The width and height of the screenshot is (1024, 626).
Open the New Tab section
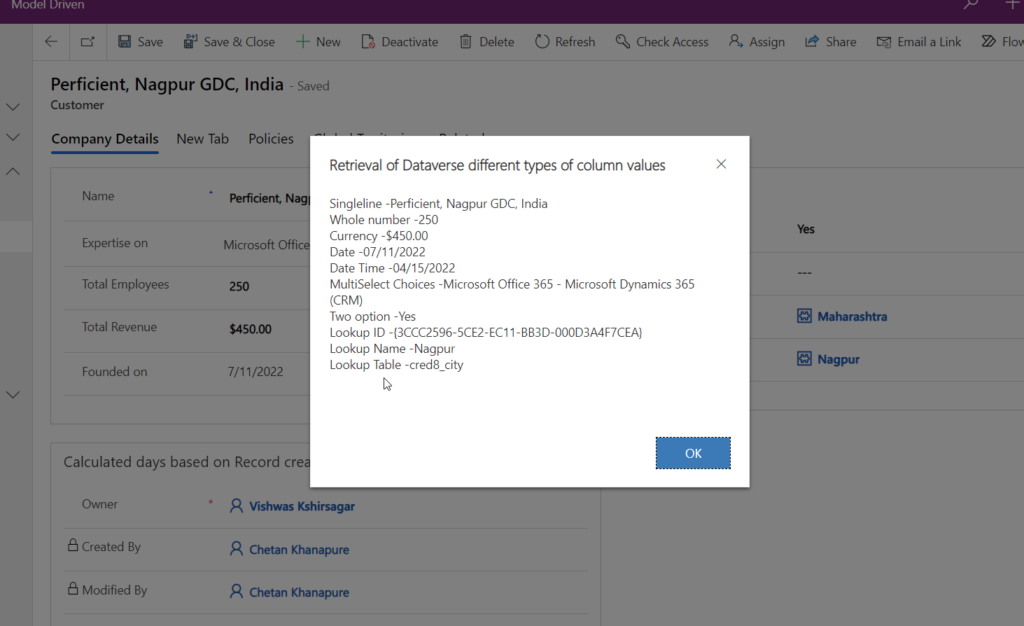tap(203, 139)
